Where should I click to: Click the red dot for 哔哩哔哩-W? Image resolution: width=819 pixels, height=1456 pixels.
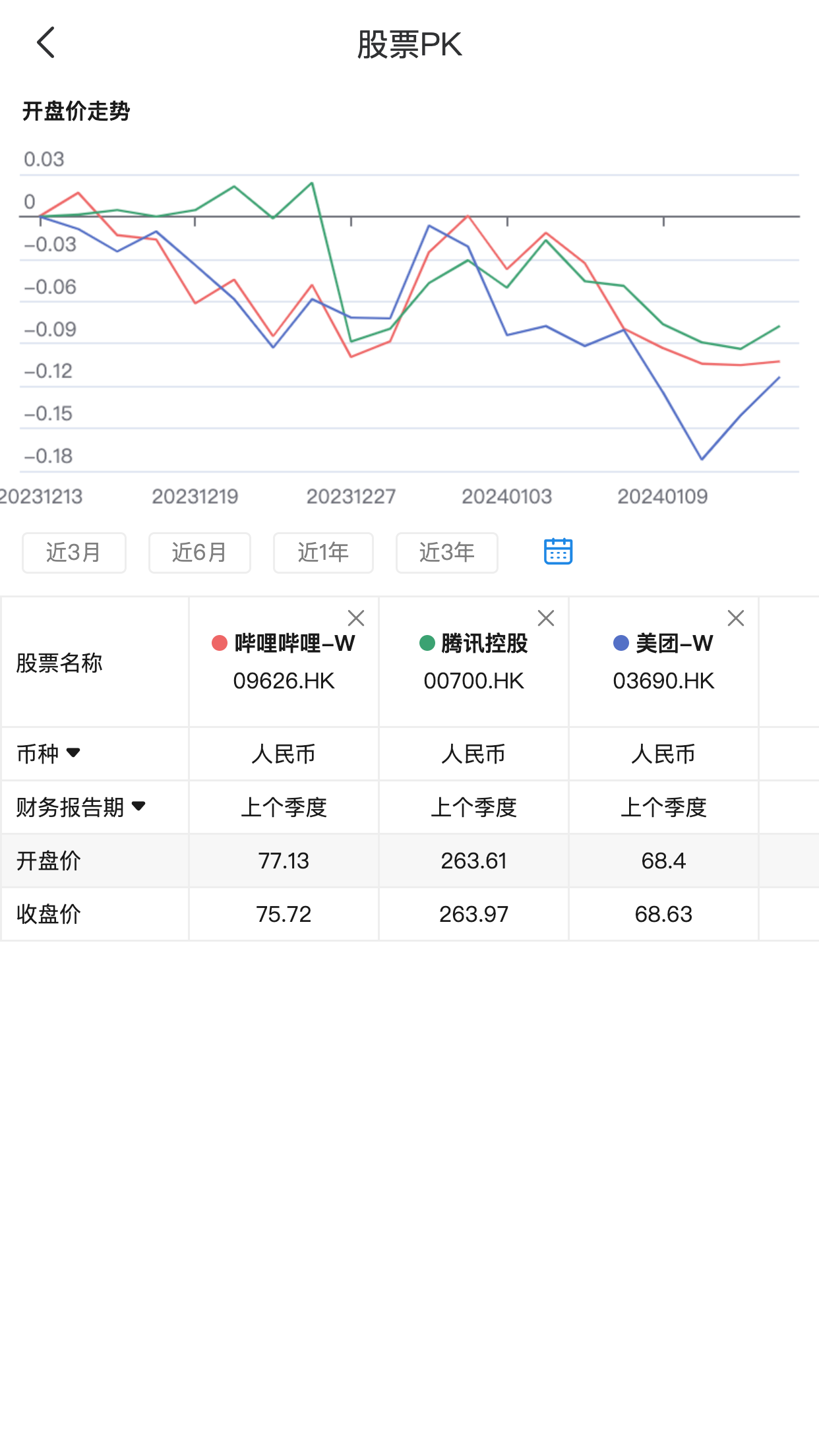(x=220, y=643)
